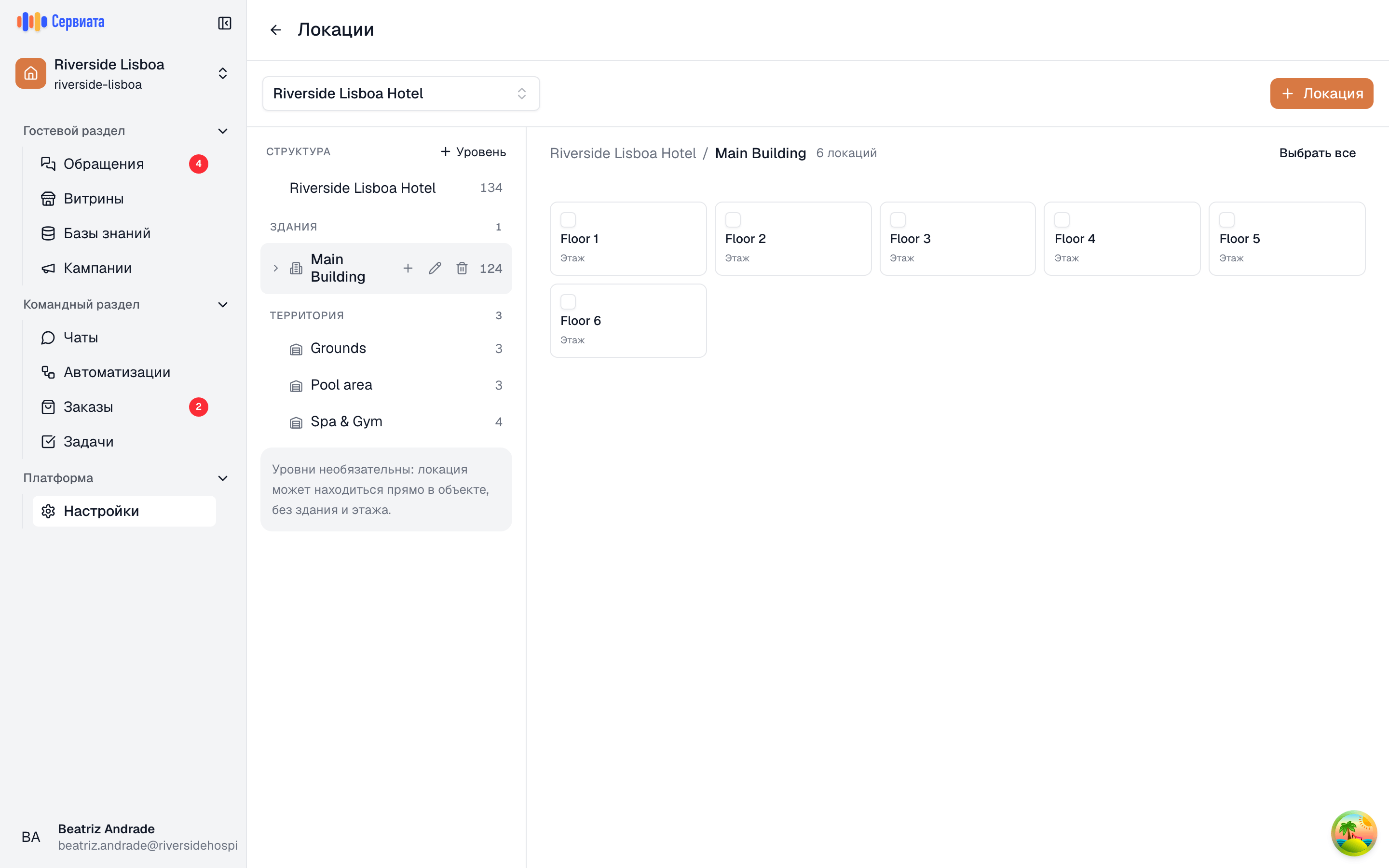Click the Spa & Gym territory icon
This screenshot has width=1389, height=868.
(x=296, y=422)
